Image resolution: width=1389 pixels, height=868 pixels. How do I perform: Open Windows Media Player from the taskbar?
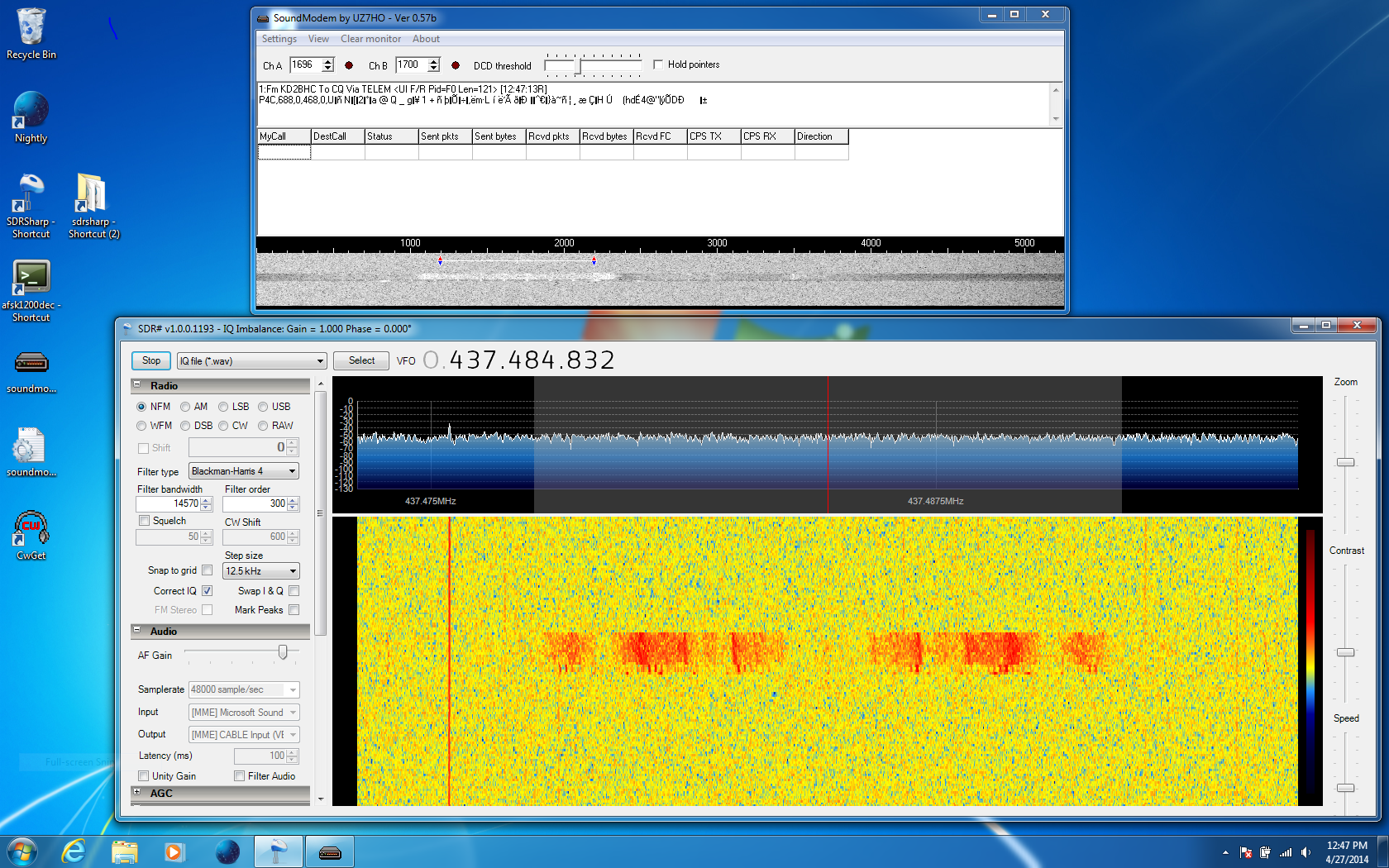pyautogui.click(x=174, y=851)
